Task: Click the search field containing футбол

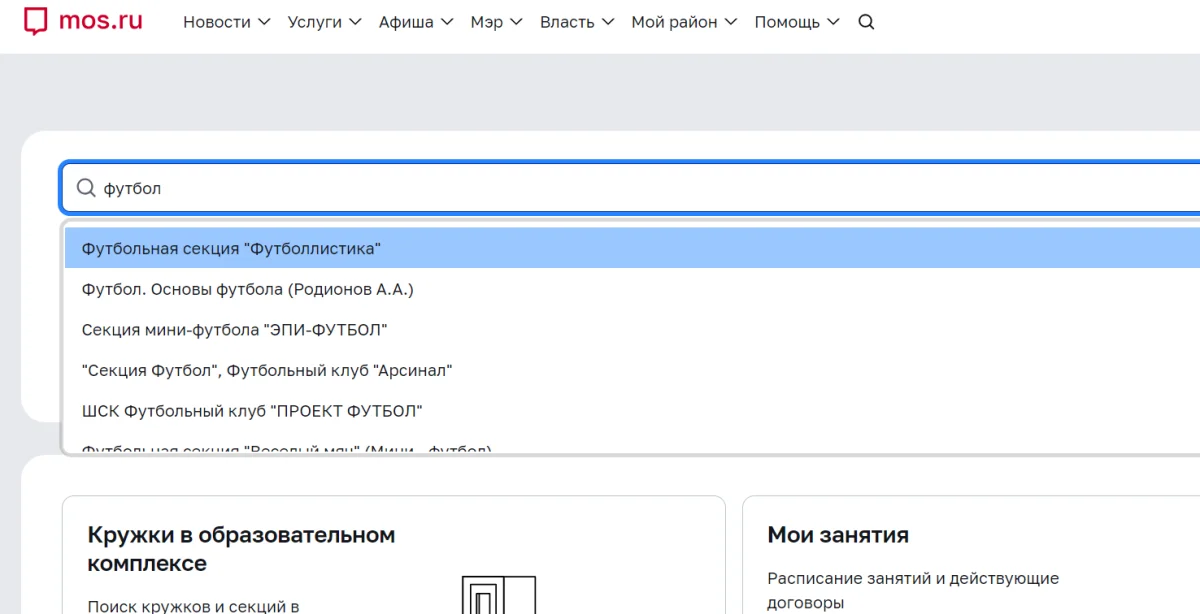Action: pos(631,188)
